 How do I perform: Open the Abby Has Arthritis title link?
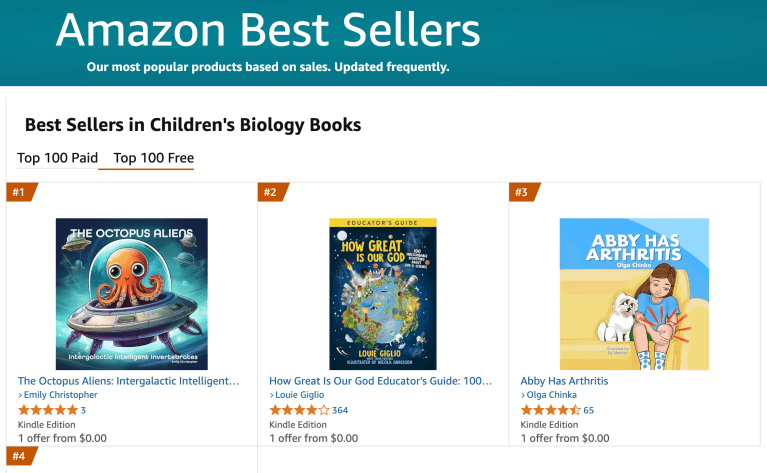pyautogui.click(x=564, y=381)
